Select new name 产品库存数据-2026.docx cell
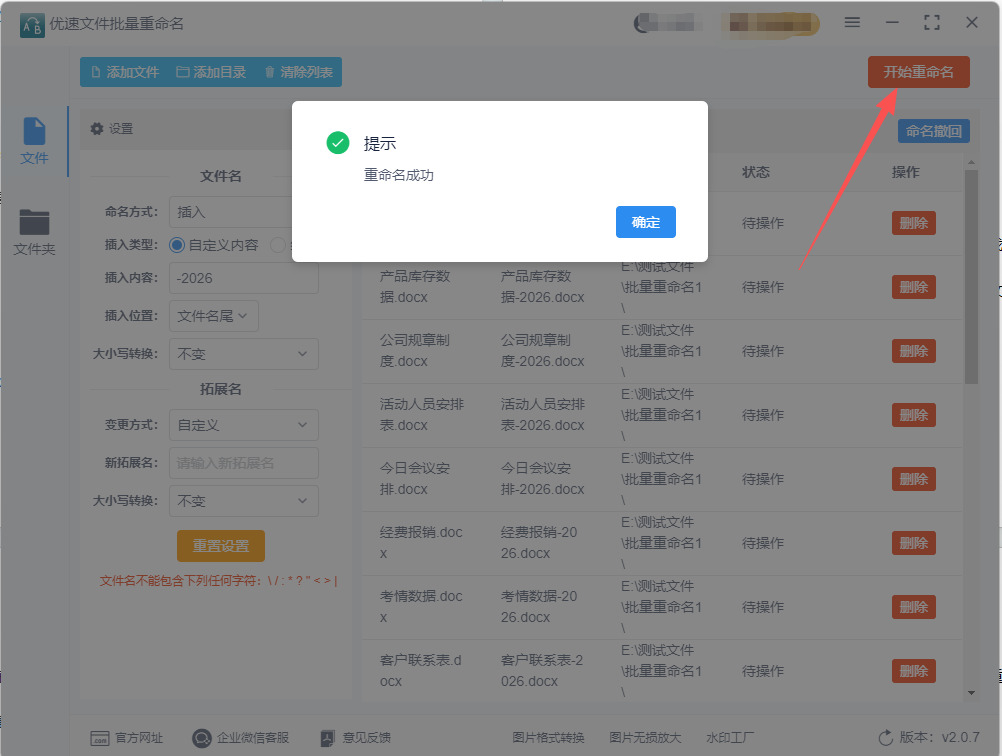Viewport: 1002px width, 756px height. (x=543, y=286)
